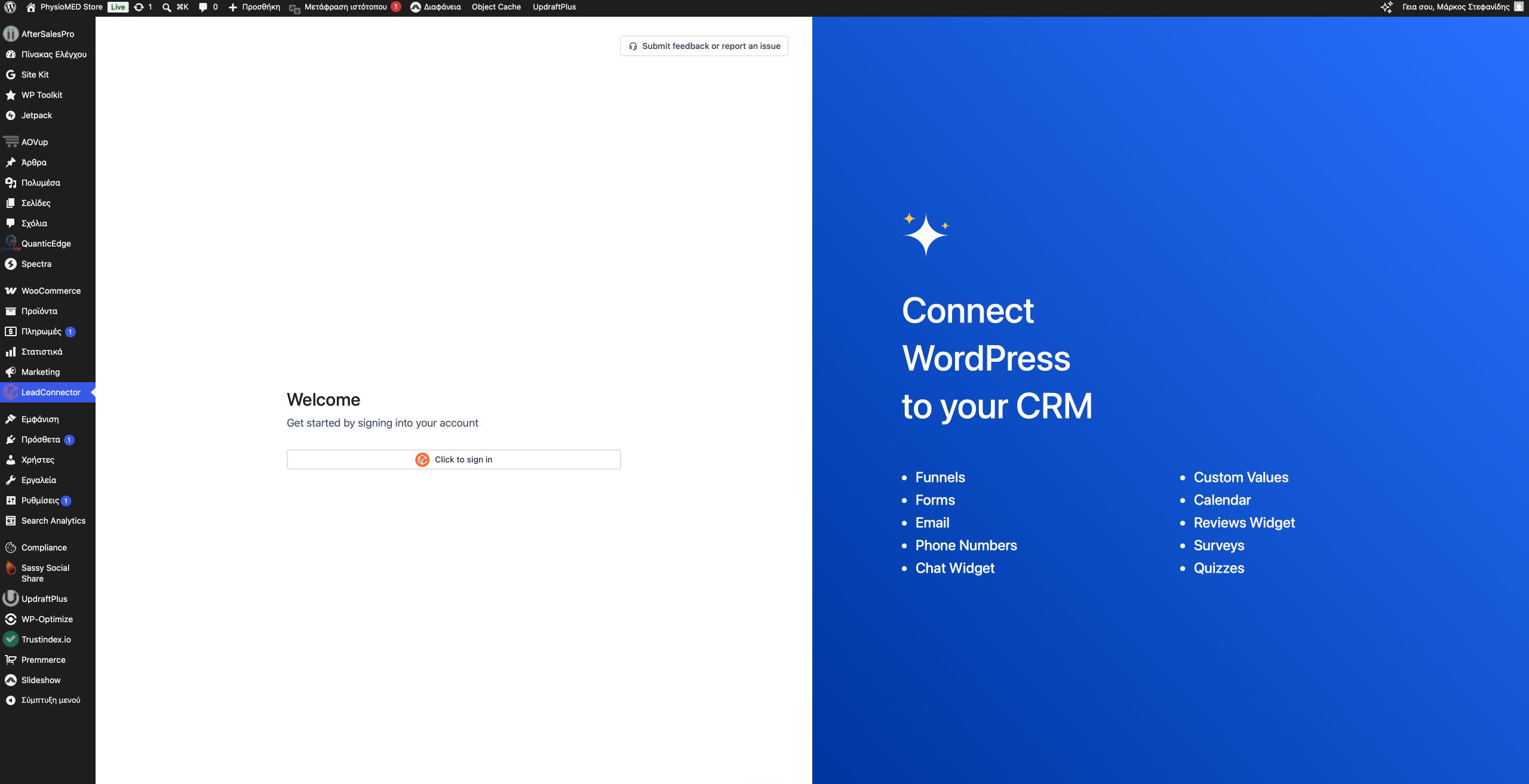Viewport: 1529px width, 784px height.
Task: Open the Διαφάνεια admin bar item
Action: point(435,7)
